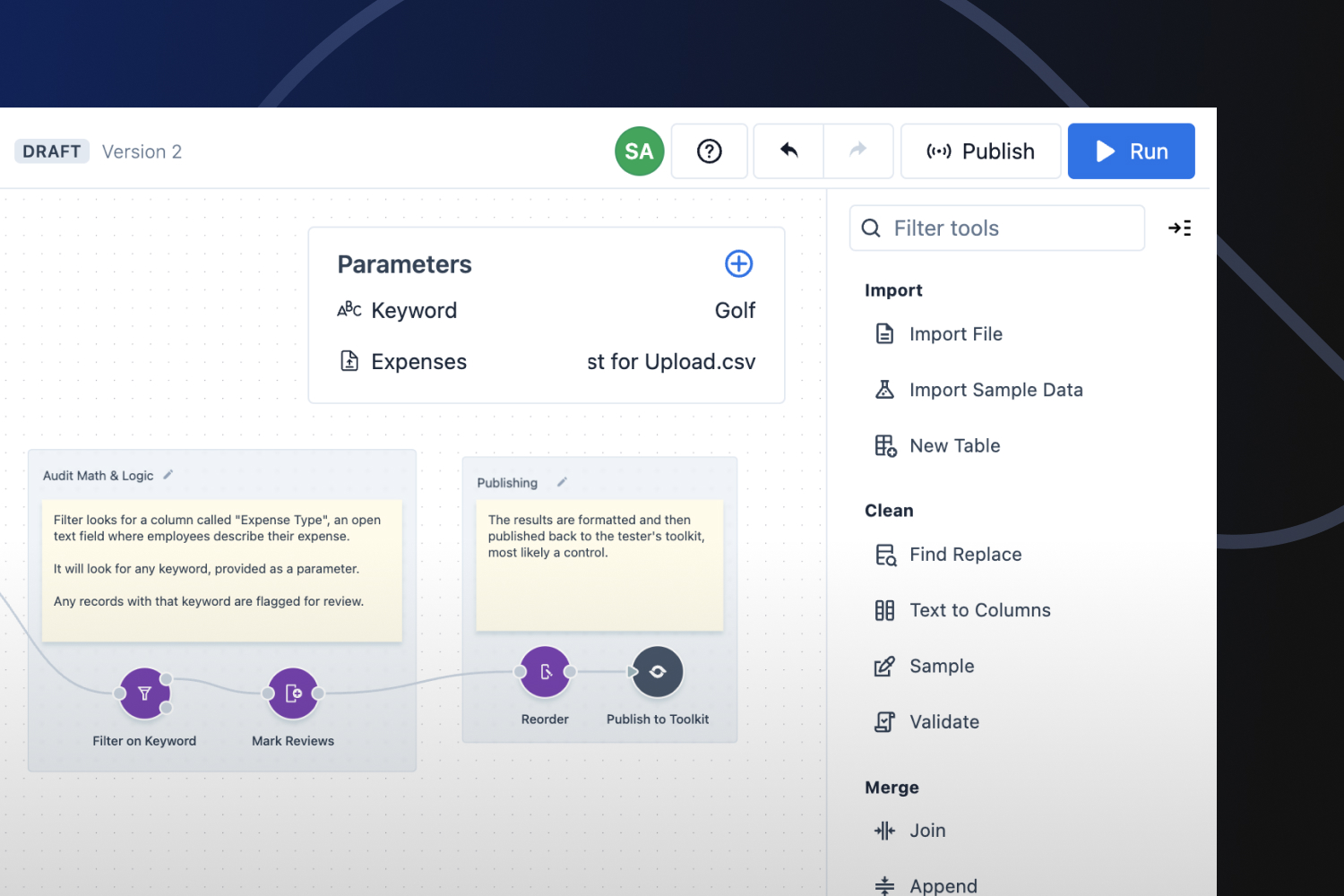The height and width of the screenshot is (896, 1344).
Task: Select the Publish to Toolkit node
Action: (x=658, y=672)
